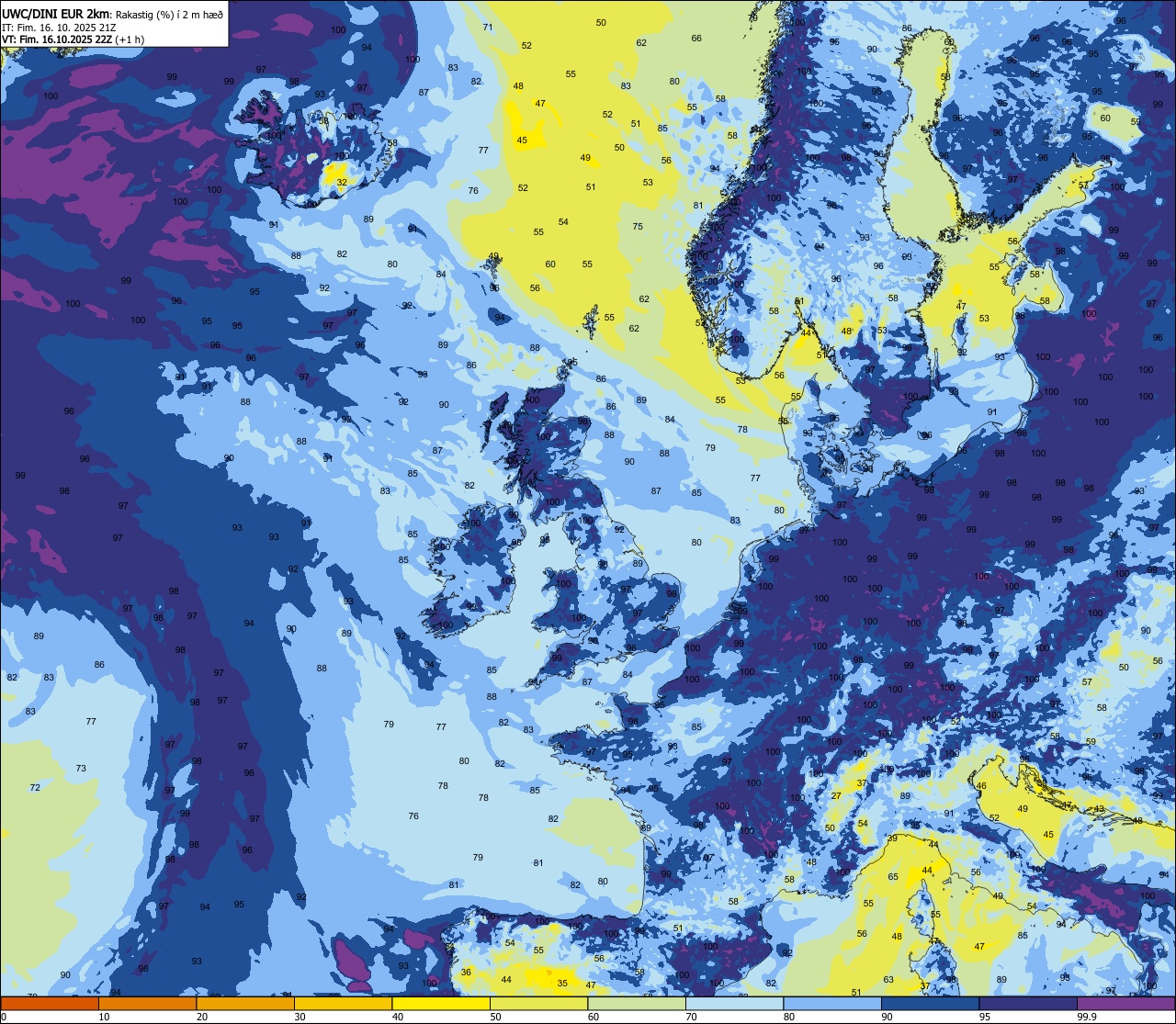Click the 70–80 pale blue legend swatch
The image size is (1176, 1024).
click(734, 1004)
